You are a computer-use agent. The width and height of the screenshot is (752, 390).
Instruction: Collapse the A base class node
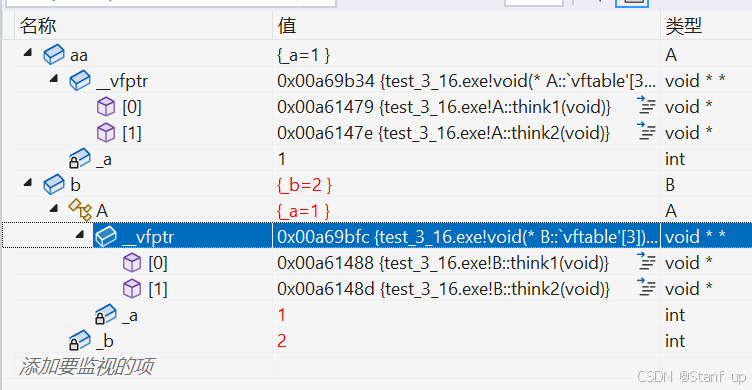(54, 208)
